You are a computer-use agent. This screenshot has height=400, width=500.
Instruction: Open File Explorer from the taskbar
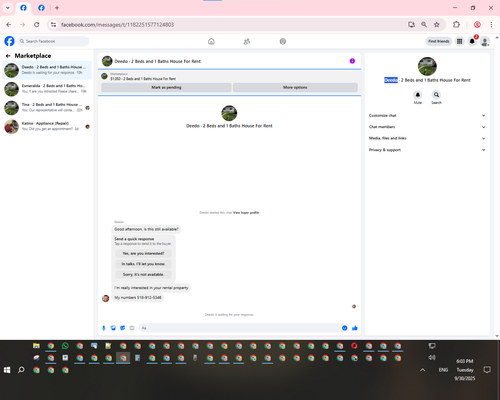tap(36, 346)
